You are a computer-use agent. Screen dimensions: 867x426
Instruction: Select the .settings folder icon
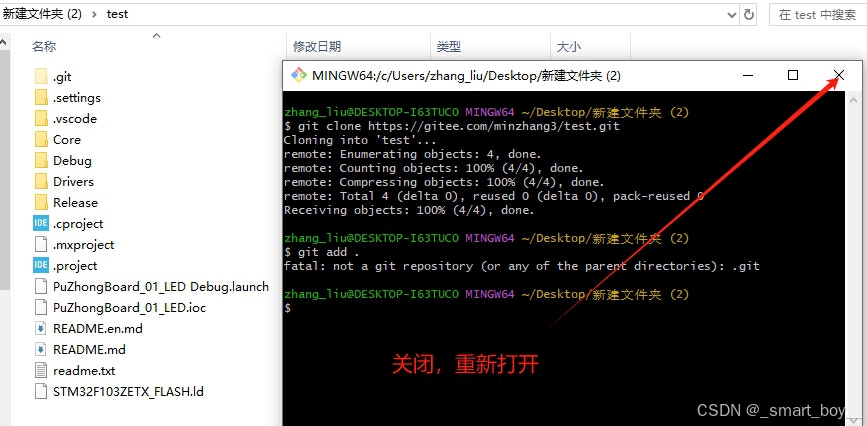coord(41,97)
